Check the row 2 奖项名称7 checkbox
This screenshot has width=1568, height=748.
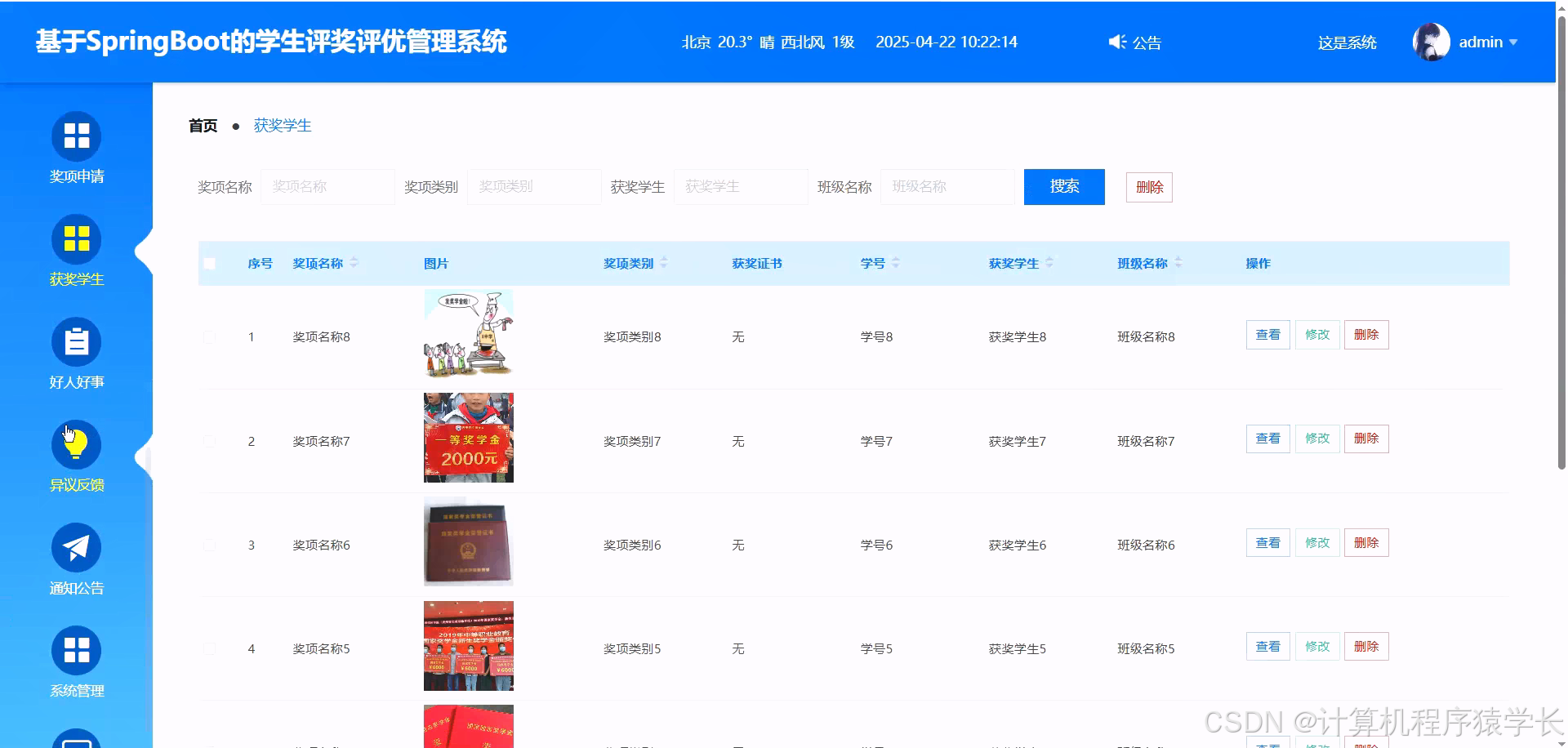[x=210, y=441]
